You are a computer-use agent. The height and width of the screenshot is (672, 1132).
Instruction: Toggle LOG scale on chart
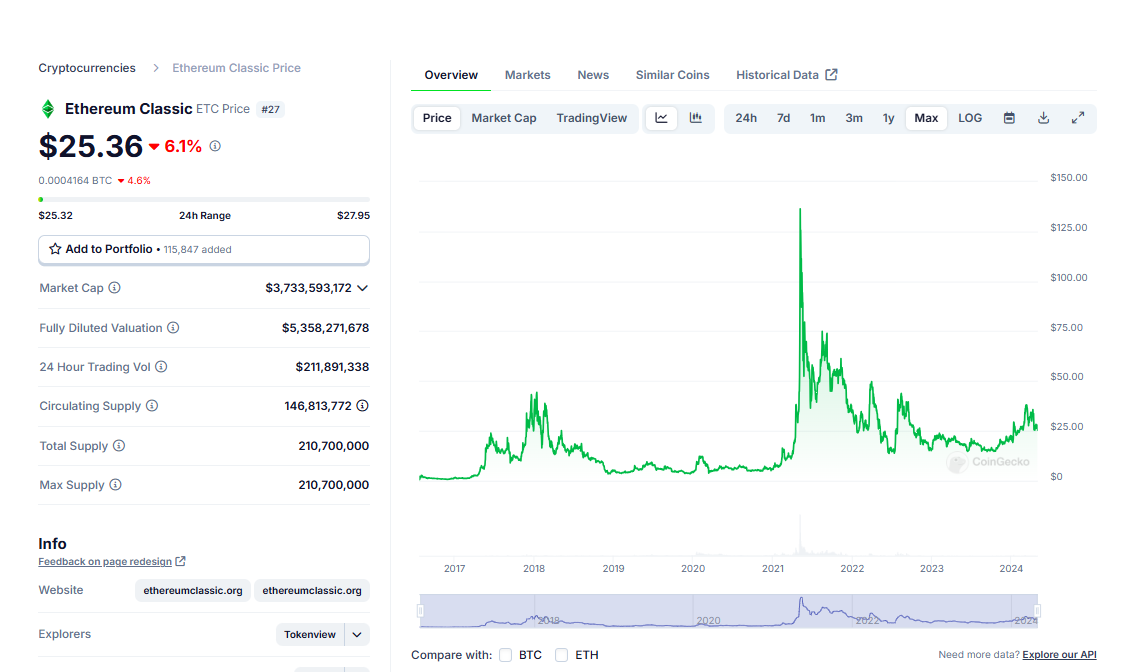(x=970, y=118)
